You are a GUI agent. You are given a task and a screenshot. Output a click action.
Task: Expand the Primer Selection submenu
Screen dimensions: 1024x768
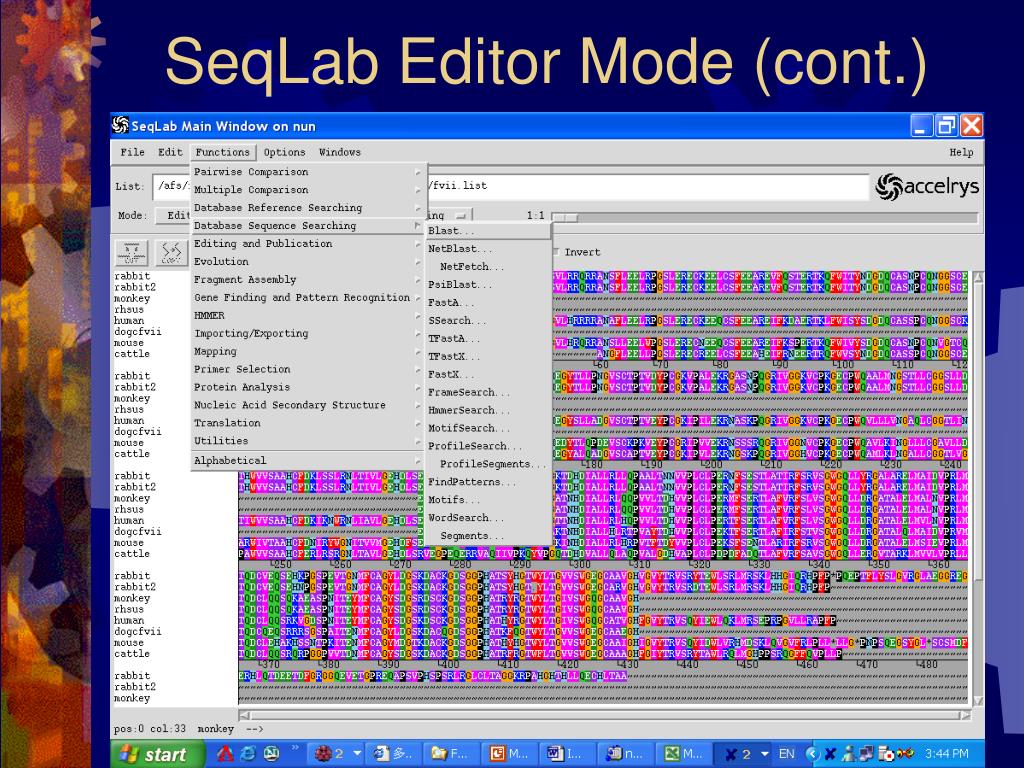(308, 369)
